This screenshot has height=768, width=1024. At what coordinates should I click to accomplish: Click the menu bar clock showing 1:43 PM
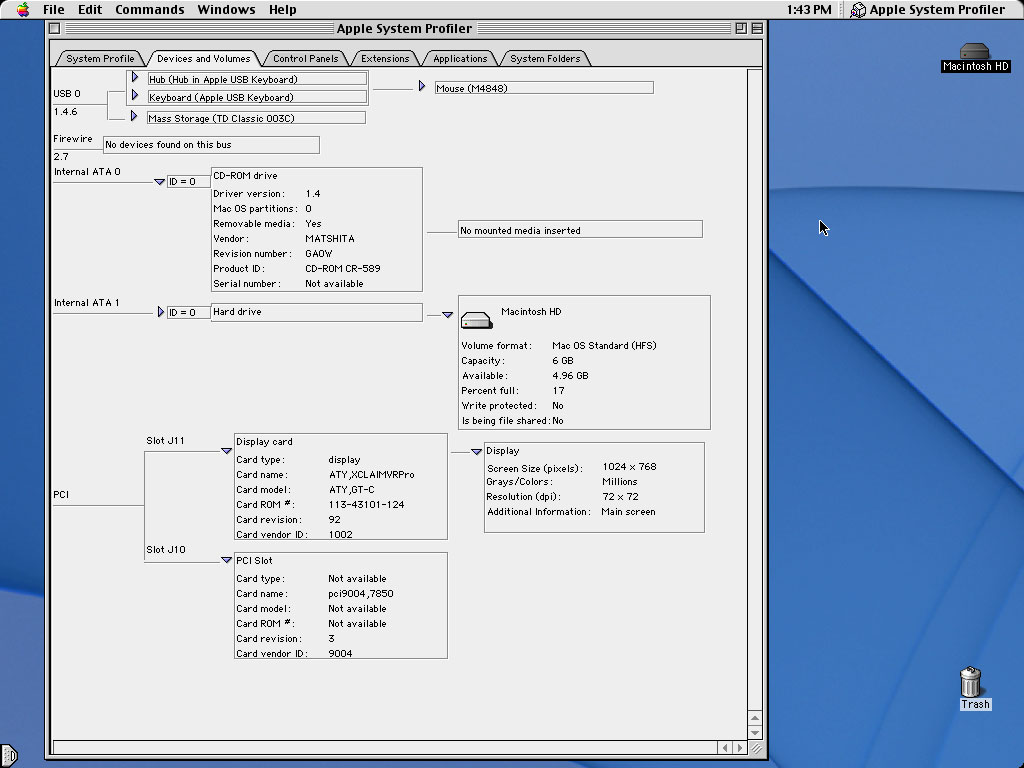click(809, 10)
